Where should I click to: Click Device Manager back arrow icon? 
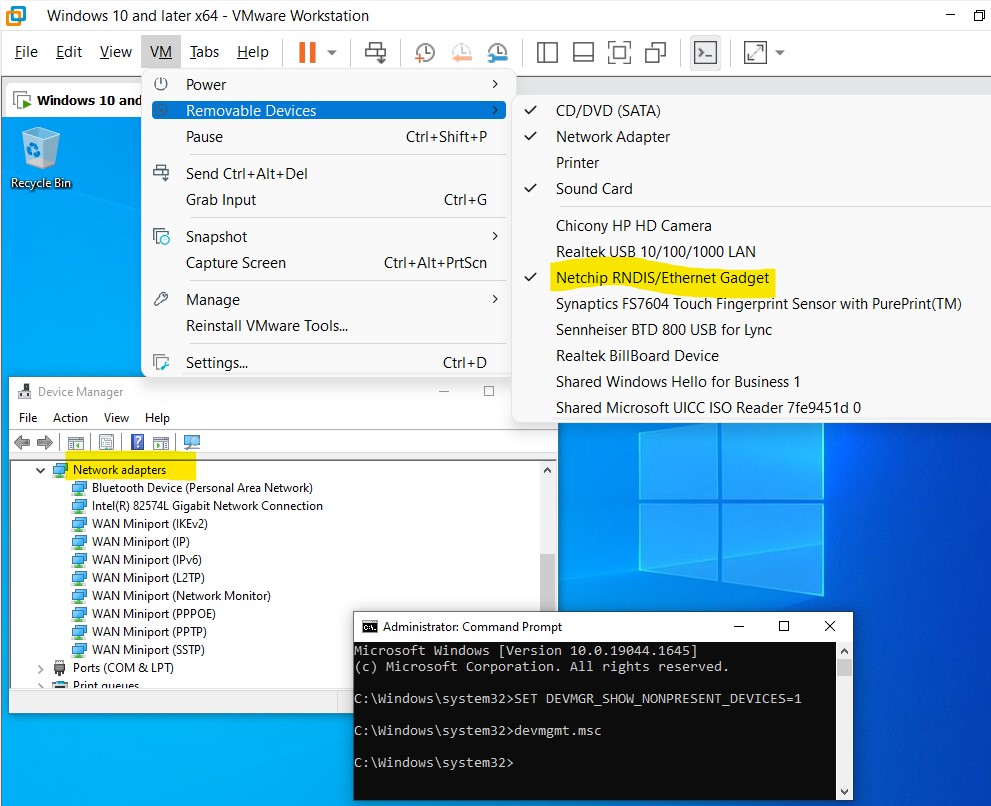click(x=22, y=442)
